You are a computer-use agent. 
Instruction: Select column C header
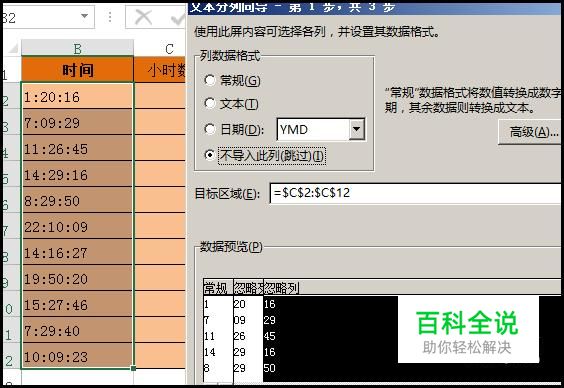pyautogui.click(x=159, y=49)
